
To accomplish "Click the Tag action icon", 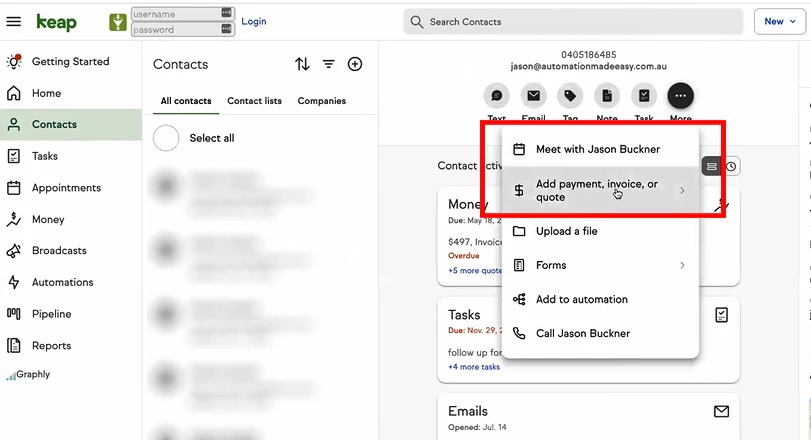I will tap(570, 96).
